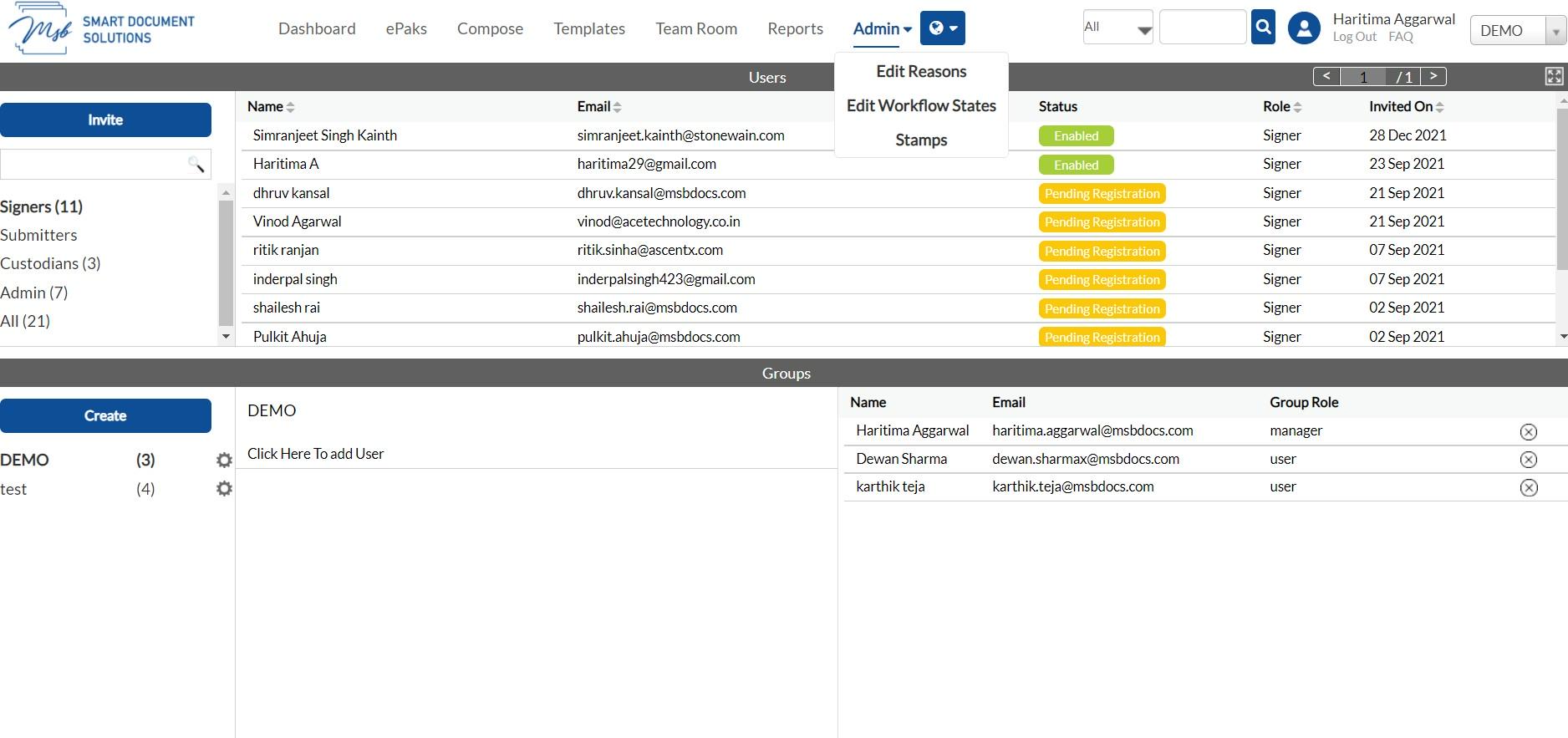Image resolution: width=1568 pixels, height=738 pixels.
Task: Open the DEMO account dropdown
Action: coord(1517,30)
